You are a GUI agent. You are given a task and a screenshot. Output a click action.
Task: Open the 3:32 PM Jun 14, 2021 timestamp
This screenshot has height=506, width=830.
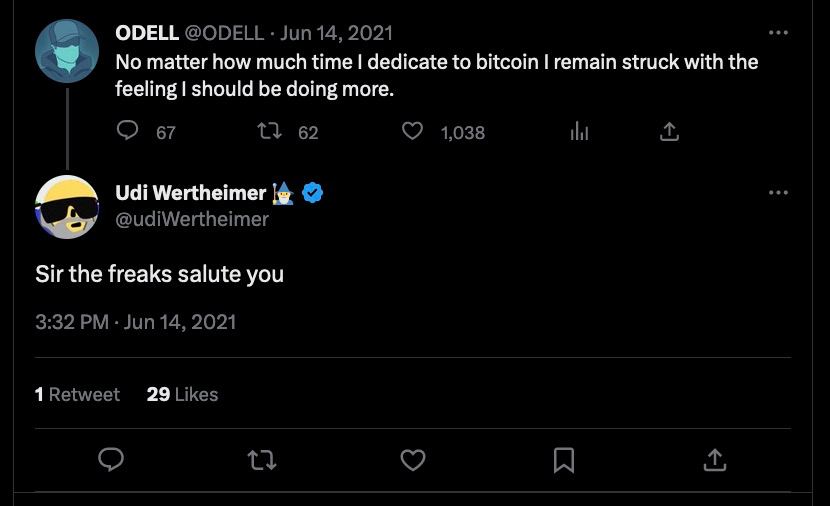tap(136, 322)
